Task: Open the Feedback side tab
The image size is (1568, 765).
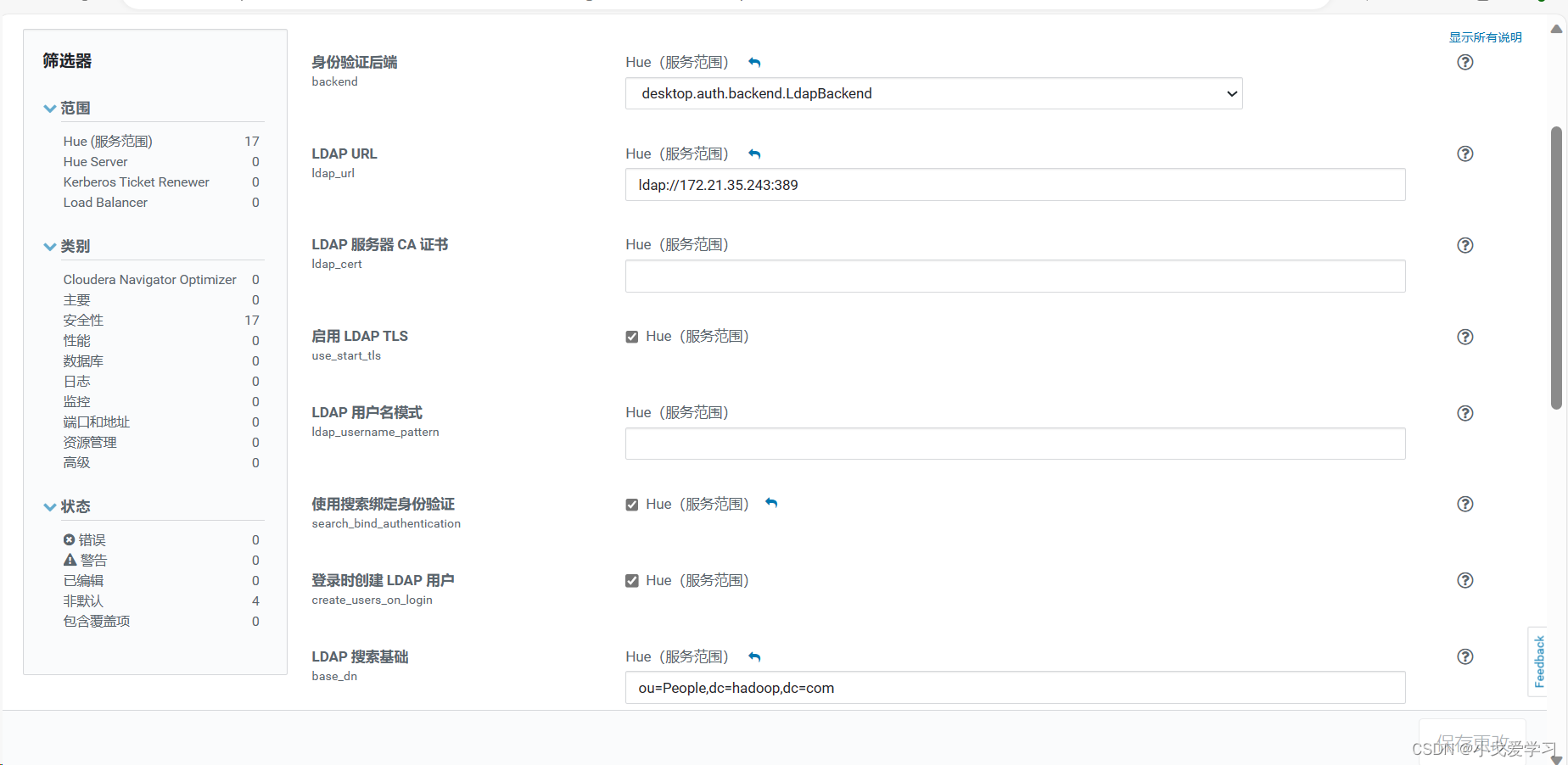Action: click(1538, 662)
